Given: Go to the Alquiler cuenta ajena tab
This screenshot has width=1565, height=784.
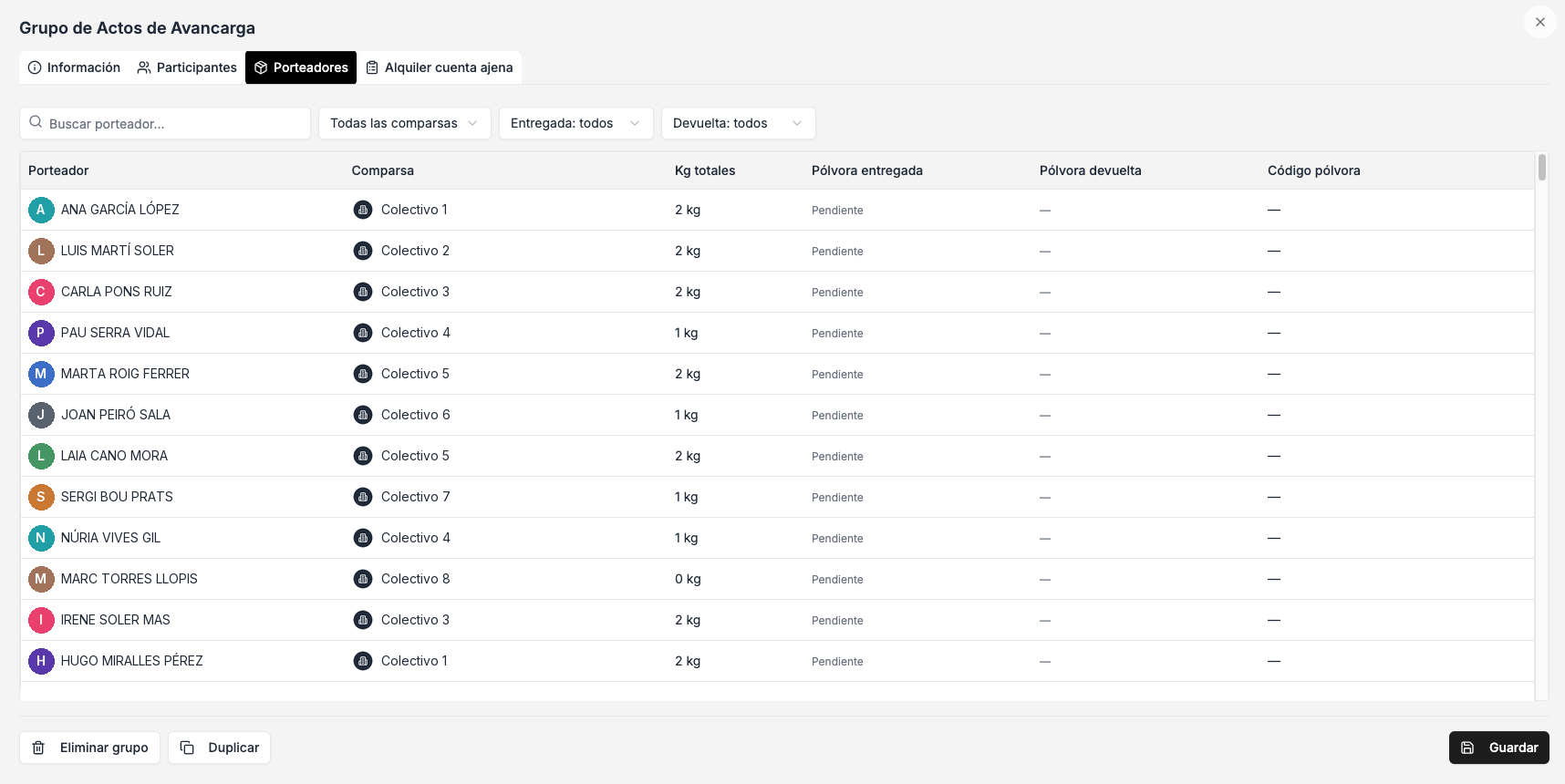Looking at the screenshot, I should pyautogui.click(x=440, y=67).
